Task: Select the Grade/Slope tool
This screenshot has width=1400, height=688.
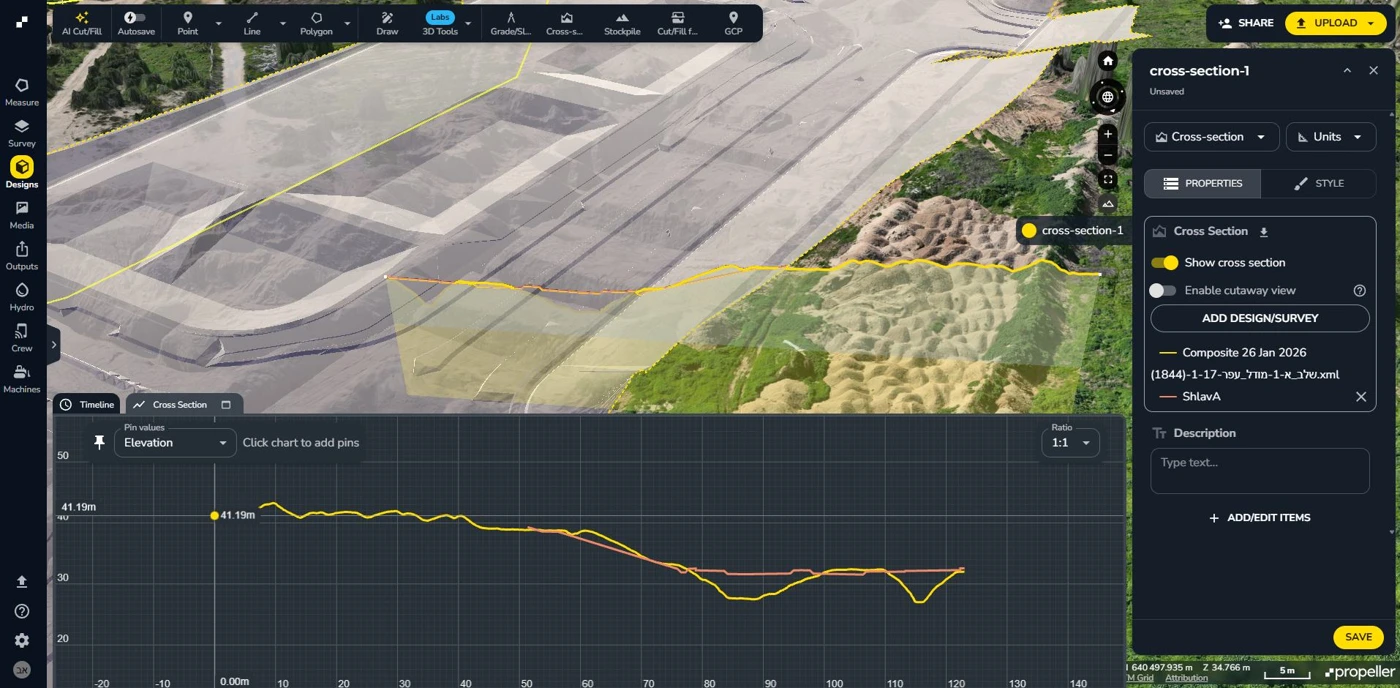Action: click(x=510, y=23)
